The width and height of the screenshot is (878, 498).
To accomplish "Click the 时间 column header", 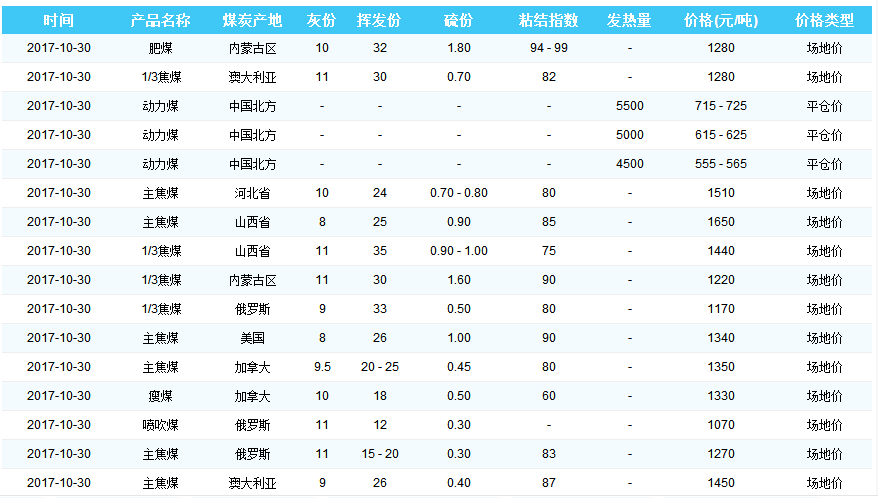I will tap(59, 20).
